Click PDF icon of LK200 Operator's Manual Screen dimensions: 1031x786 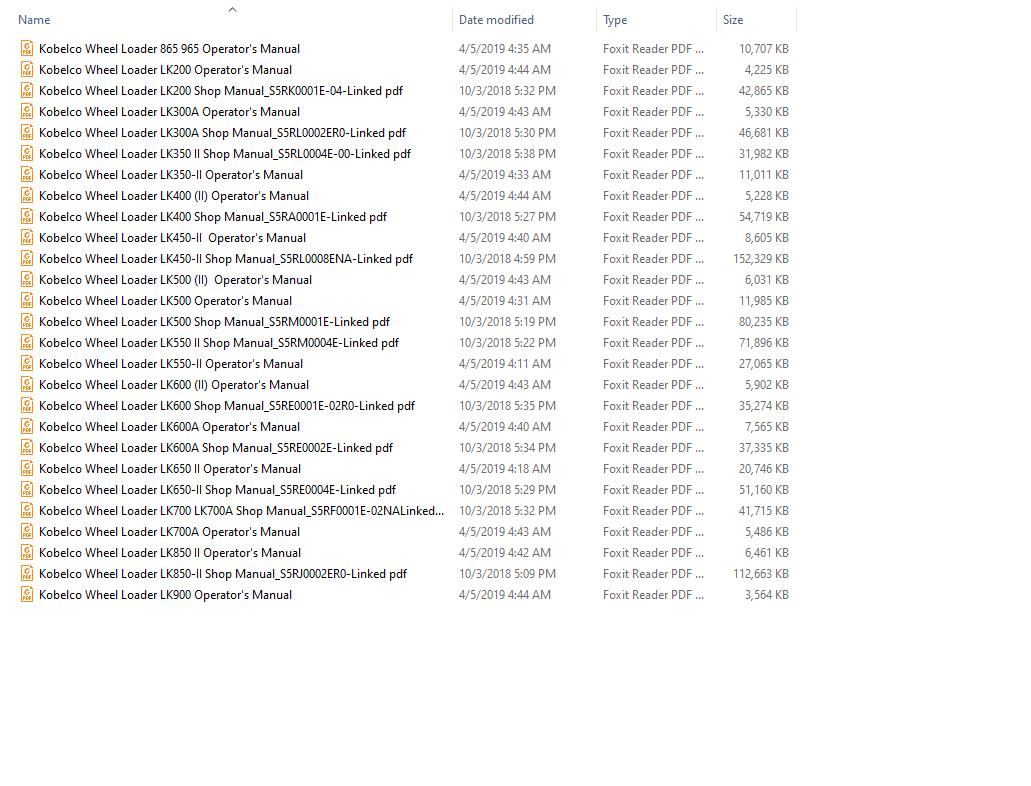coord(27,69)
